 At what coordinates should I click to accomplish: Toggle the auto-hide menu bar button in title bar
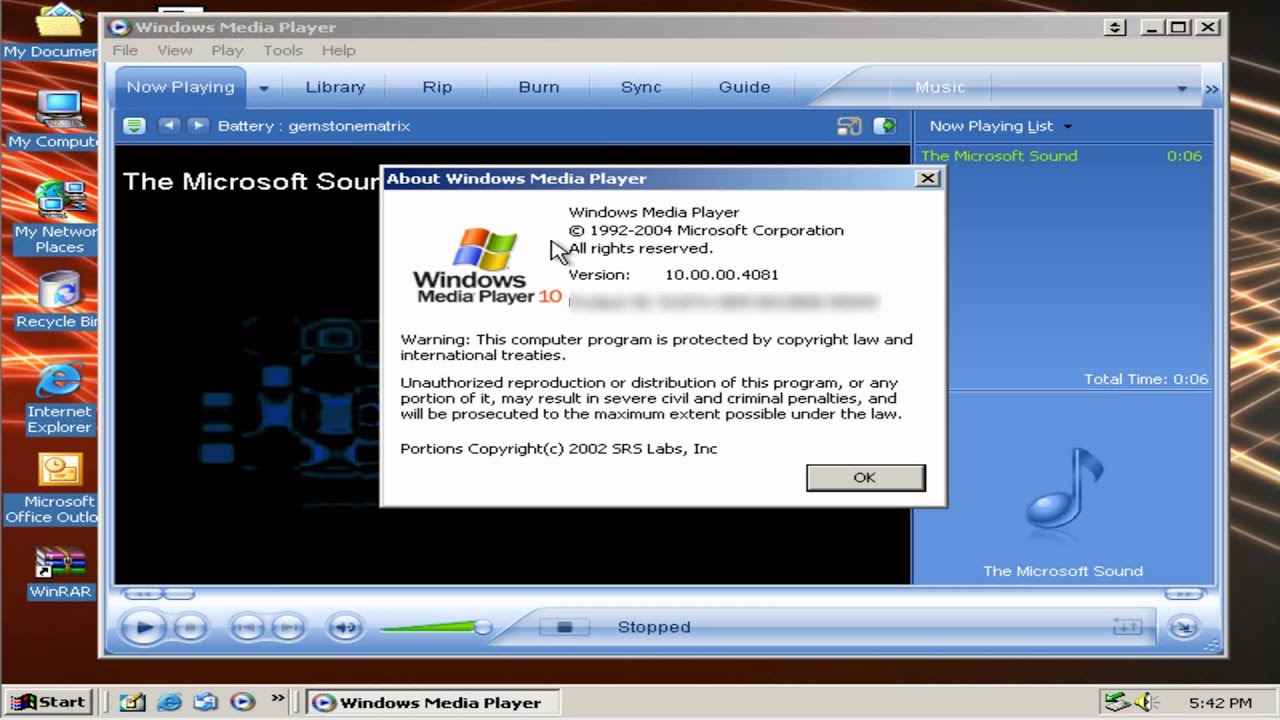pyautogui.click(x=1116, y=27)
